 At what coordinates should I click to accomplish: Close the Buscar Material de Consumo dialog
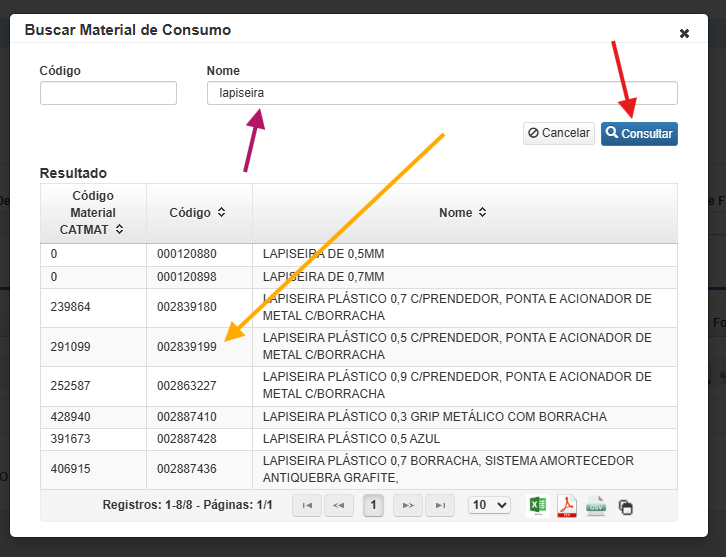click(x=684, y=33)
